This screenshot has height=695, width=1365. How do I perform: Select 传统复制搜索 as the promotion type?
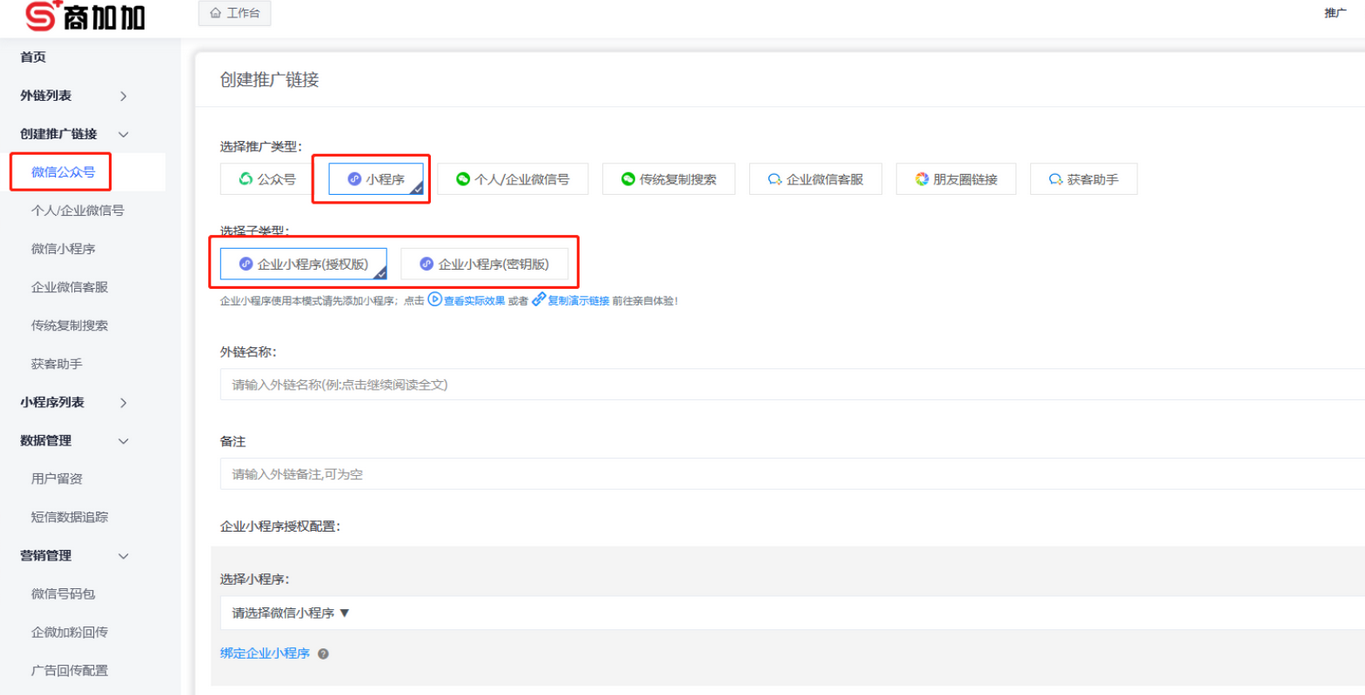[668, 178]
